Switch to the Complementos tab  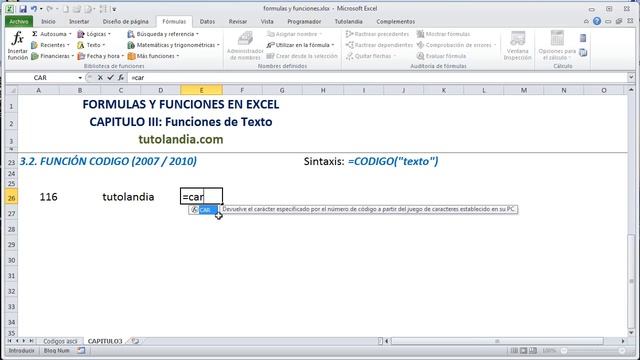[396, 22]
